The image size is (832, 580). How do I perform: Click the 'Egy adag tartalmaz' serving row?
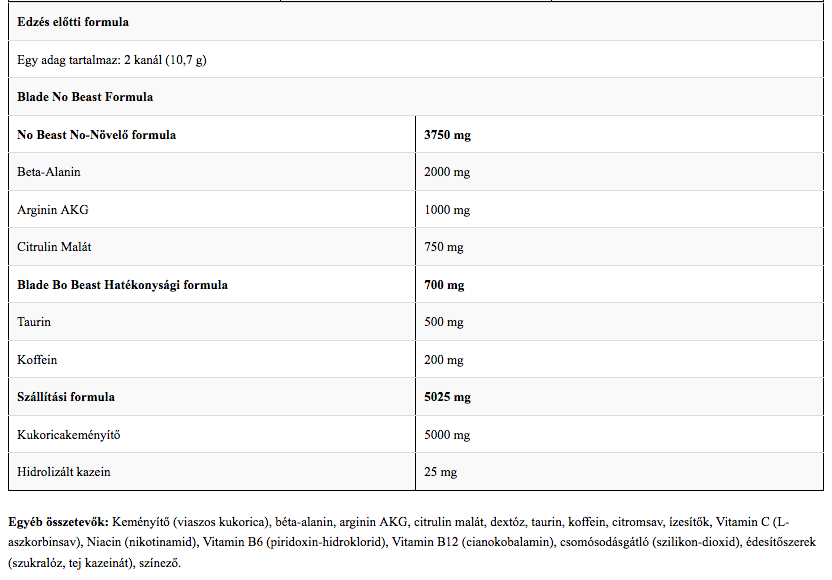point(112,60)
